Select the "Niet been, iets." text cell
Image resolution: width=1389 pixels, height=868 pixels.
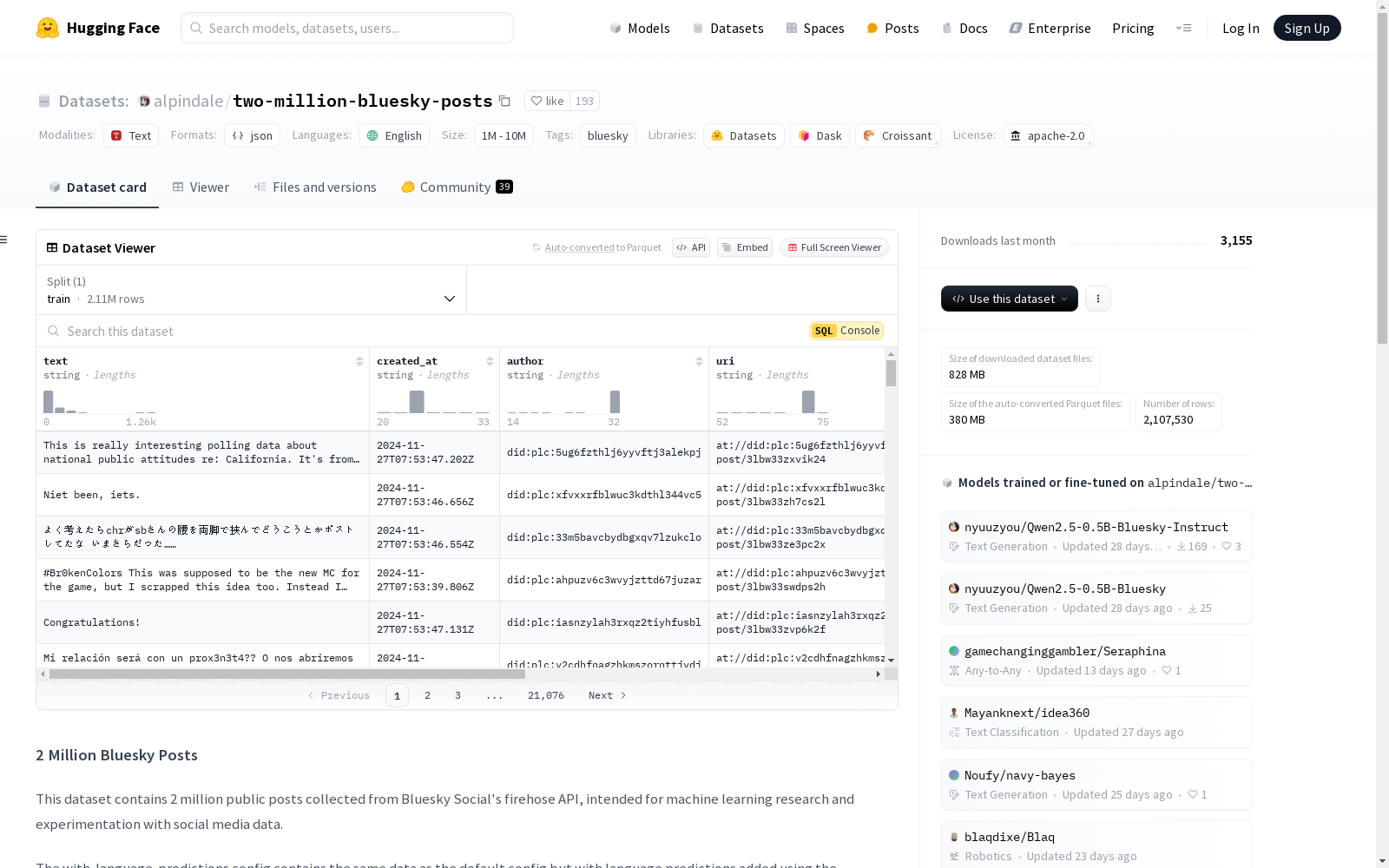(x=203, y=495)
